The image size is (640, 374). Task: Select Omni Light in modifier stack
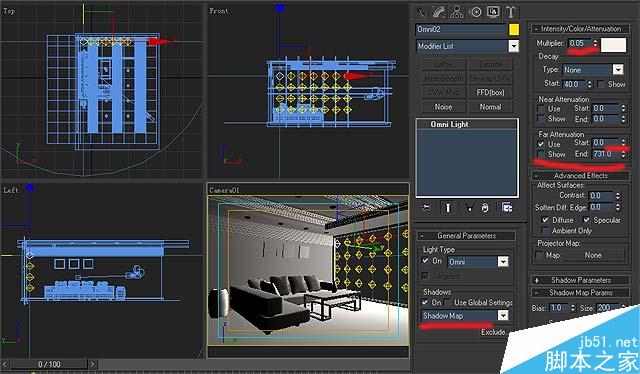[449, 124]
